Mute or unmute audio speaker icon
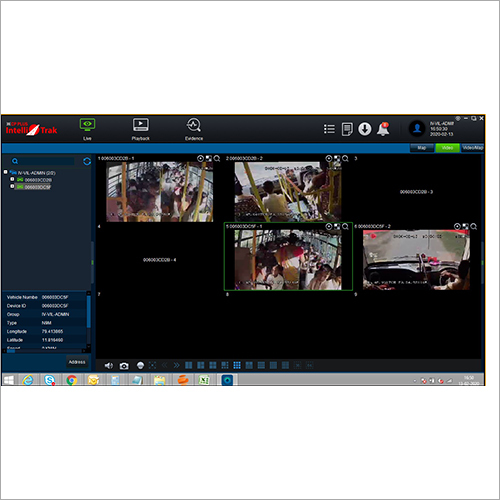 click(109, 366)
